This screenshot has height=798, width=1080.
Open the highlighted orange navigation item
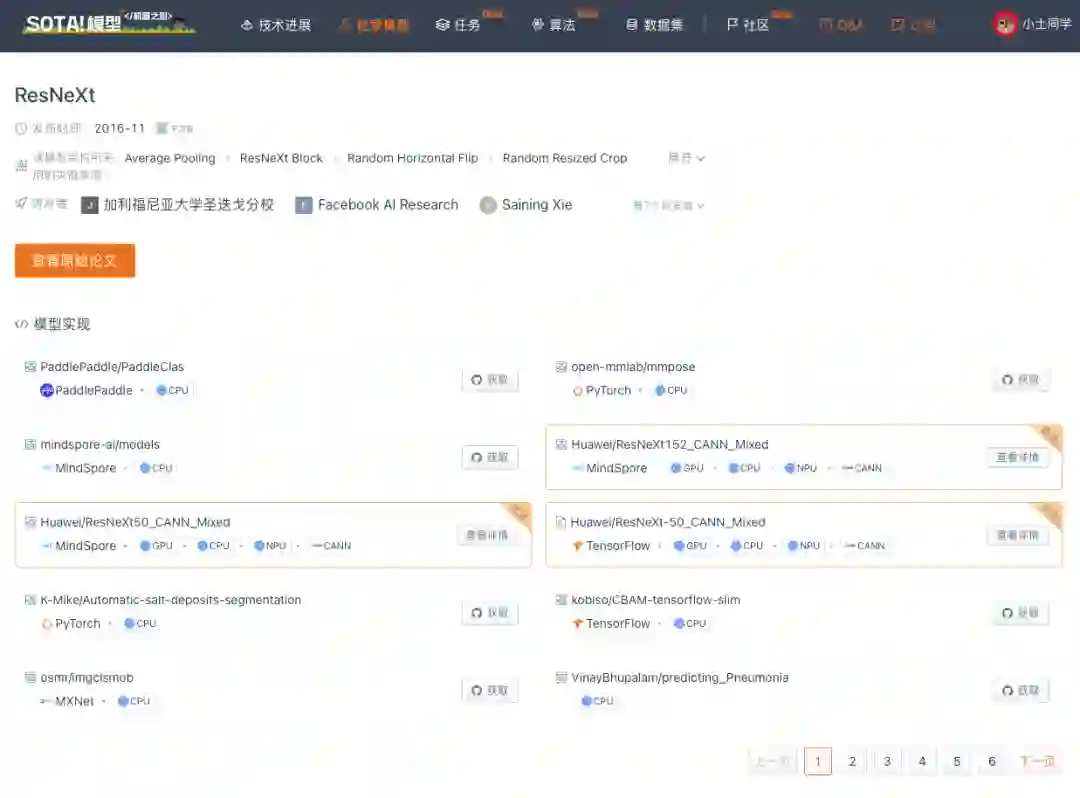pyautogui.click(x=373, y=25)
